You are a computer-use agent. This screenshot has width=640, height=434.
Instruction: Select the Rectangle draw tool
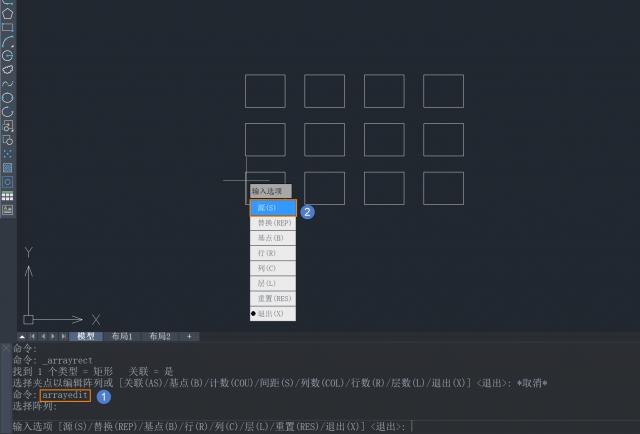click(7, 27)
